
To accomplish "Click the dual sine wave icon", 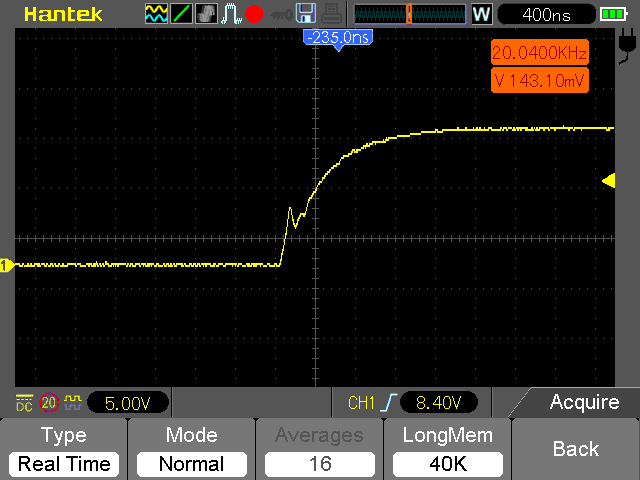I will pos(156,13).
